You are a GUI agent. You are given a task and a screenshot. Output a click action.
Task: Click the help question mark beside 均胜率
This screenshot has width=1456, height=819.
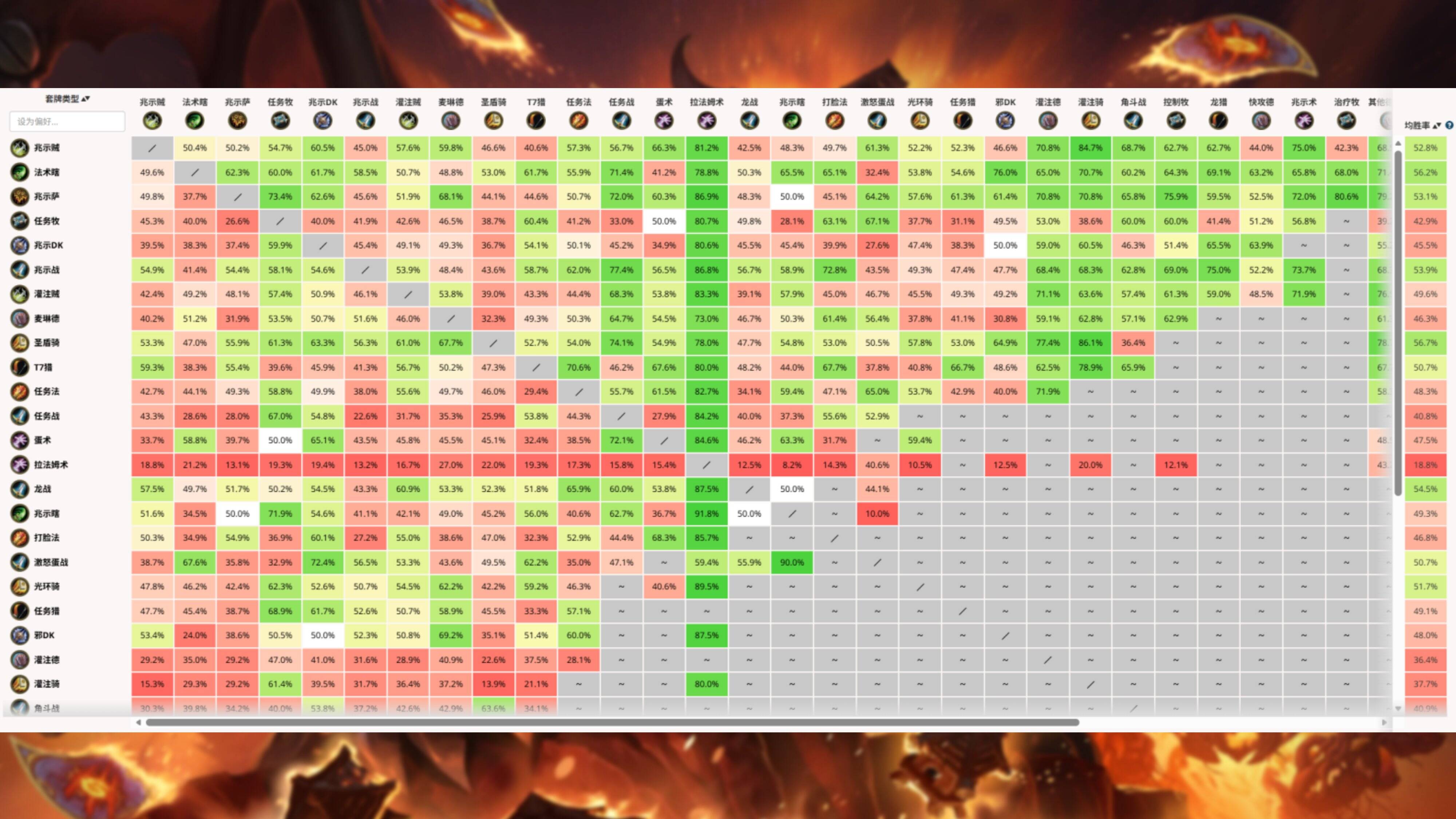[x=1449, y=126]
